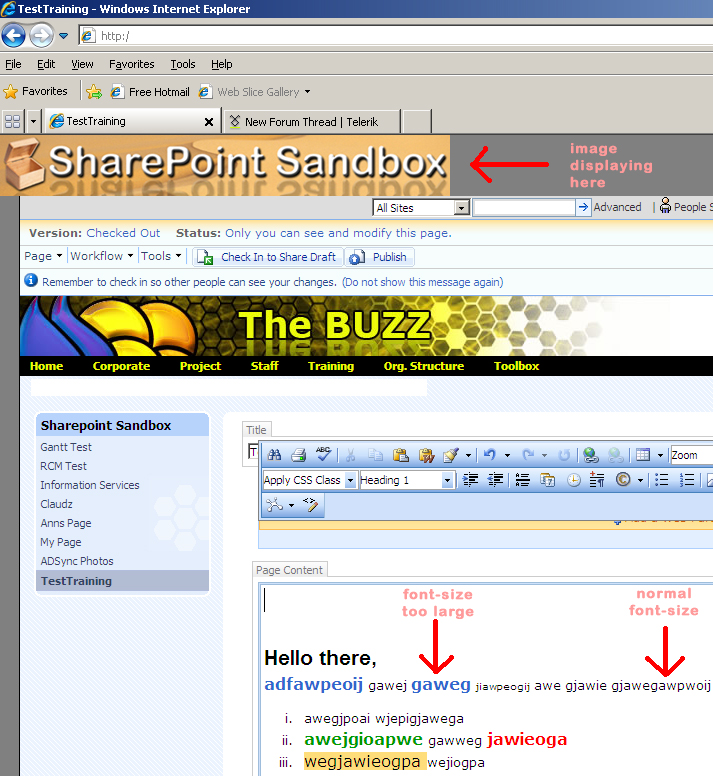
Task: Click the site search text box
Action: pyautogui.click(x=524, y=207)
